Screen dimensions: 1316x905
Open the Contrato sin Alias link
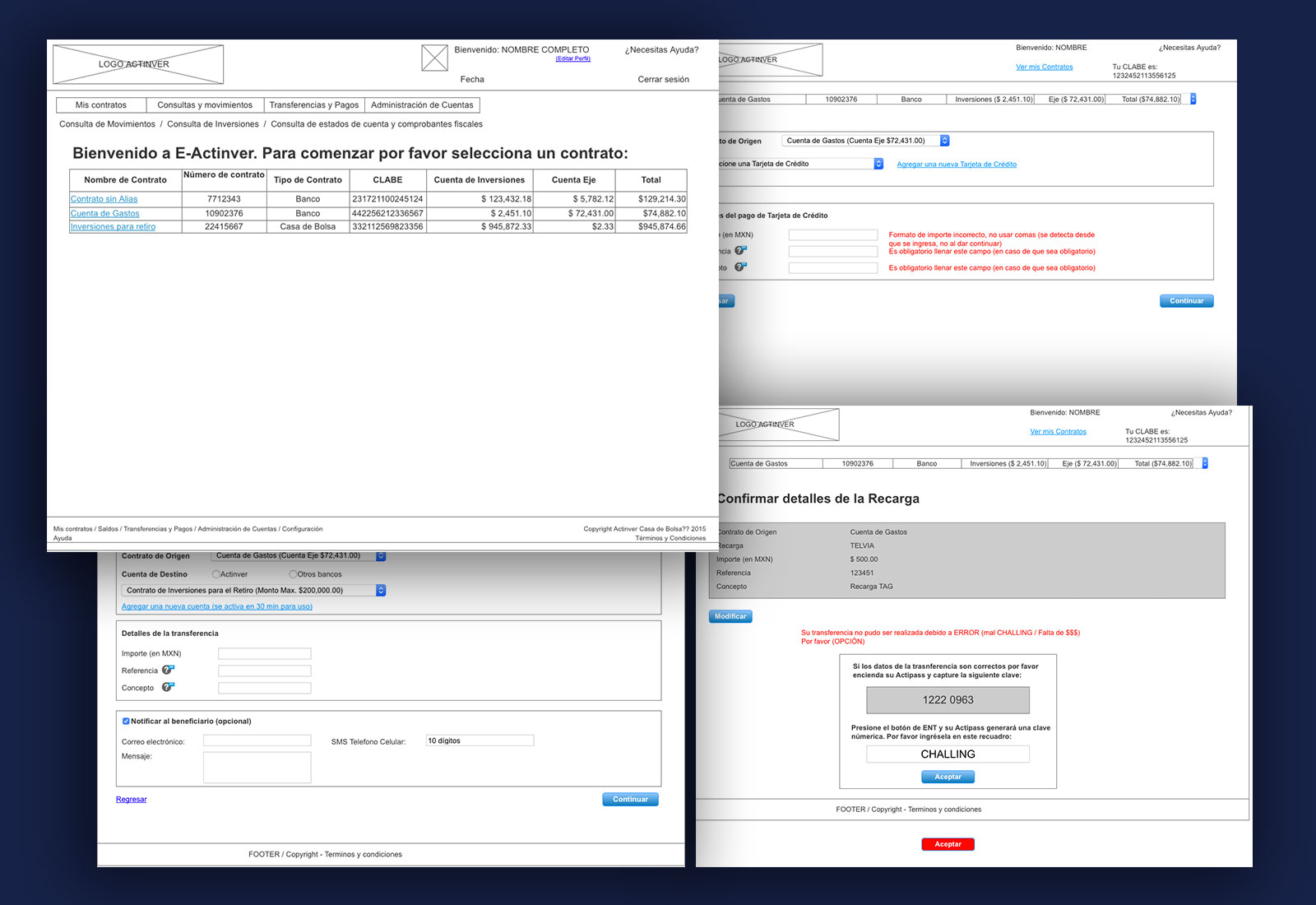[x=104, y=199]
